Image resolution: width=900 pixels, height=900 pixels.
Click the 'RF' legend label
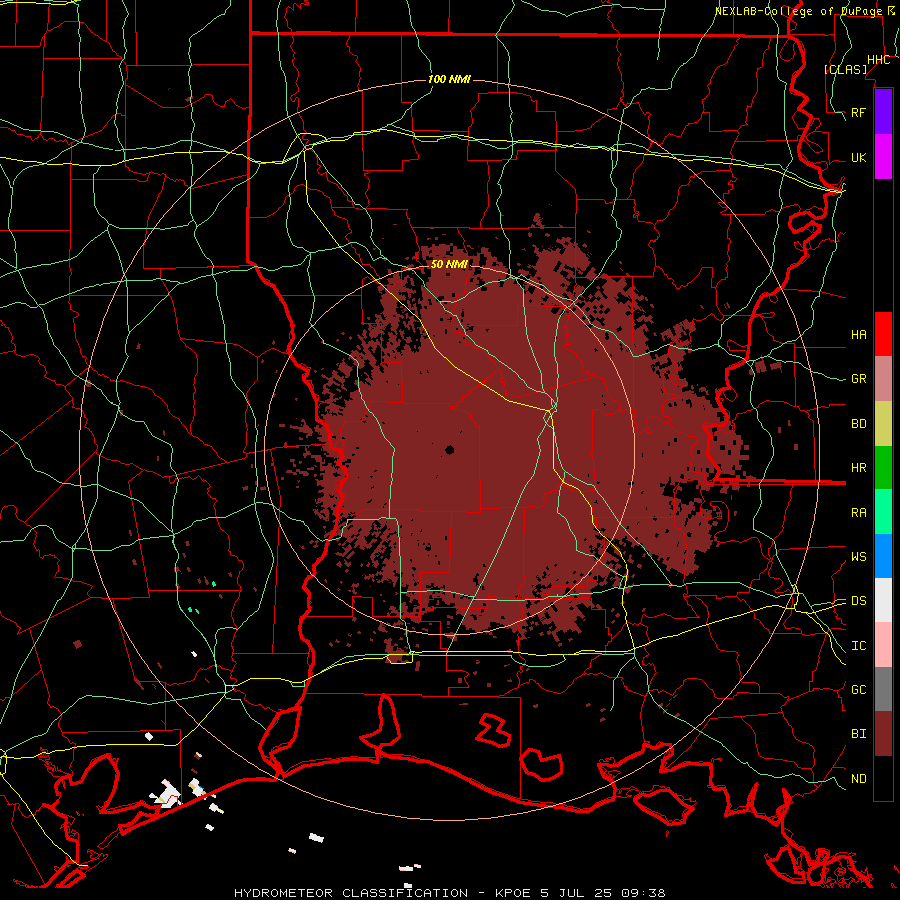click(859, 112)
